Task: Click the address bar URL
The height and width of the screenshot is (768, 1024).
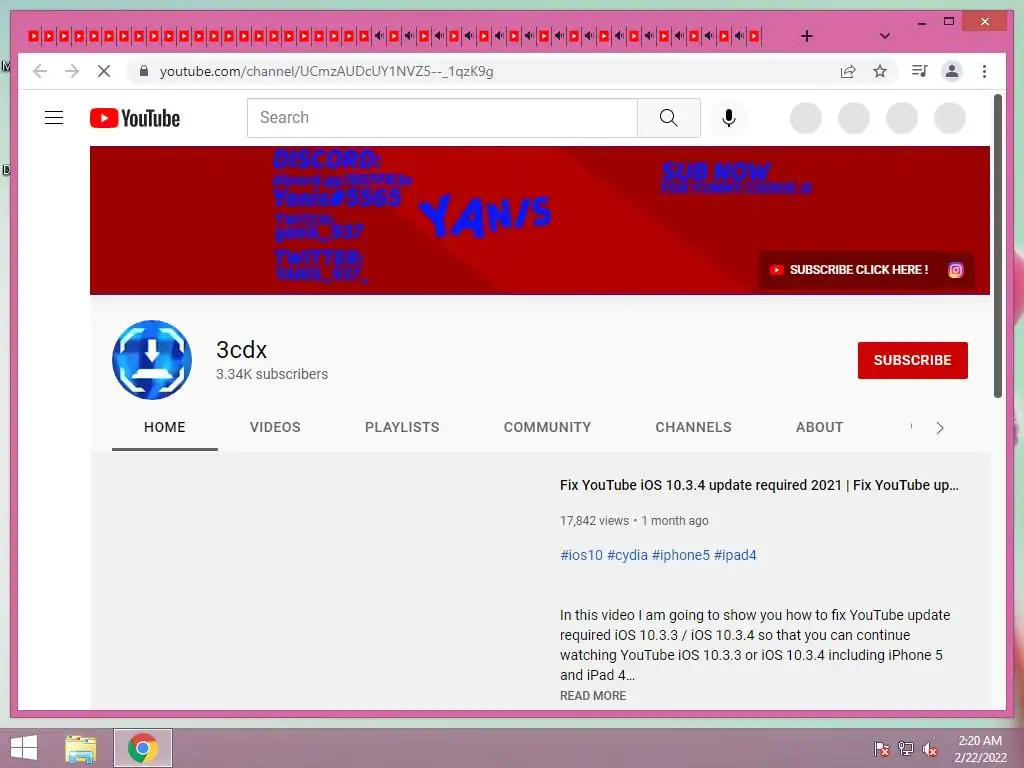Action: (x=327, y=71)
